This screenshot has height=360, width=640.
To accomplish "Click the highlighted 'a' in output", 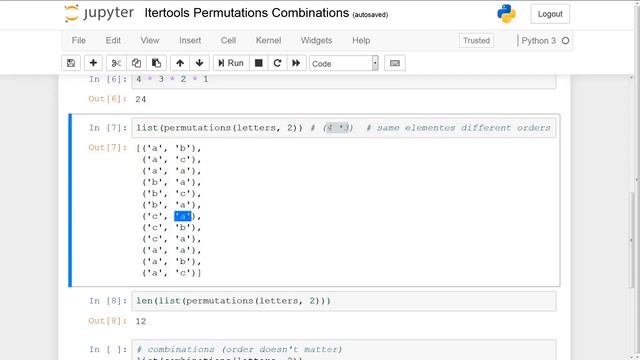I will (182, 216).
